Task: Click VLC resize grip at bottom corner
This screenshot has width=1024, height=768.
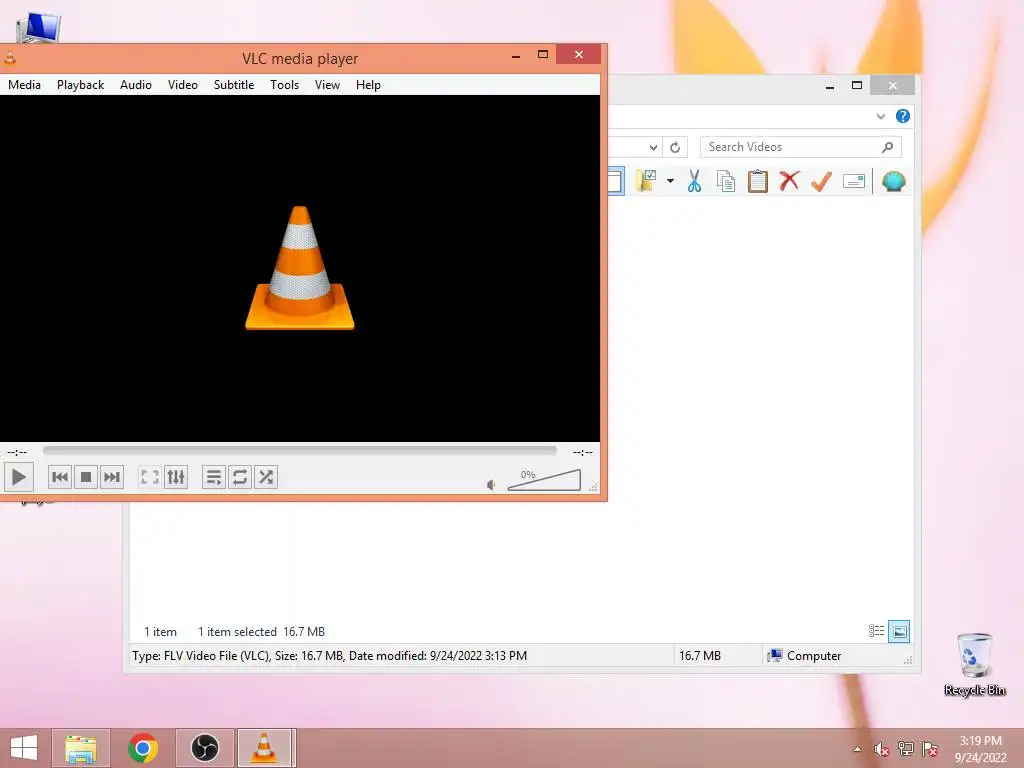Action: pos(594,487)
